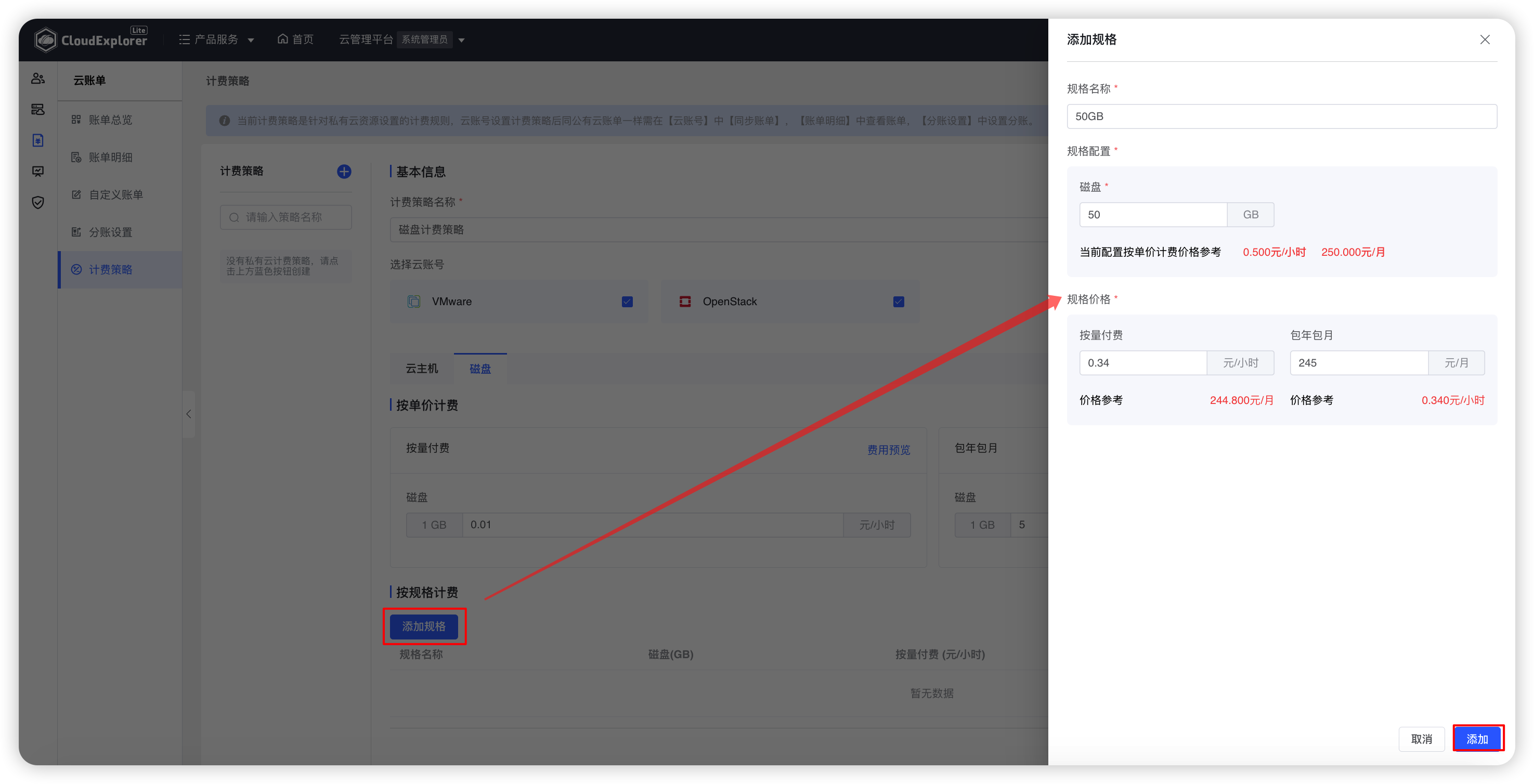This screenshot has height=784, width=1534.
Task: Click the 暂无数据 empty table text
Action: click(x=932, y=694)
